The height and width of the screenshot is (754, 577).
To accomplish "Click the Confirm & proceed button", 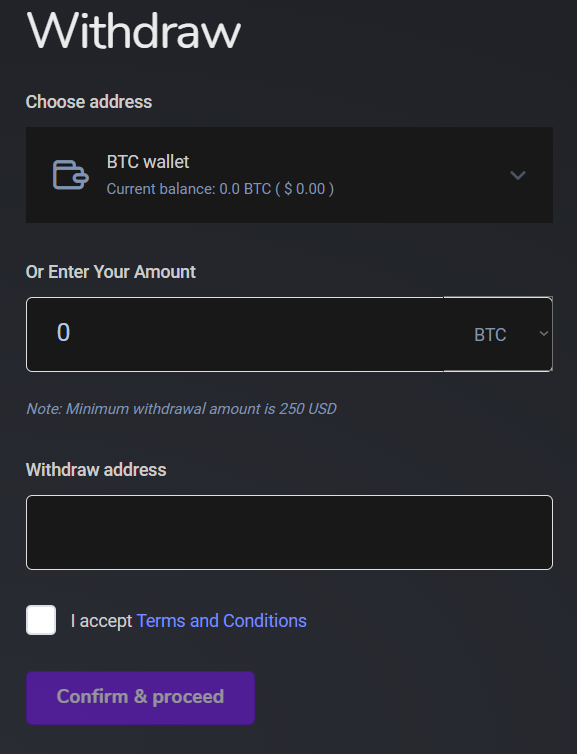I will 140,698.
